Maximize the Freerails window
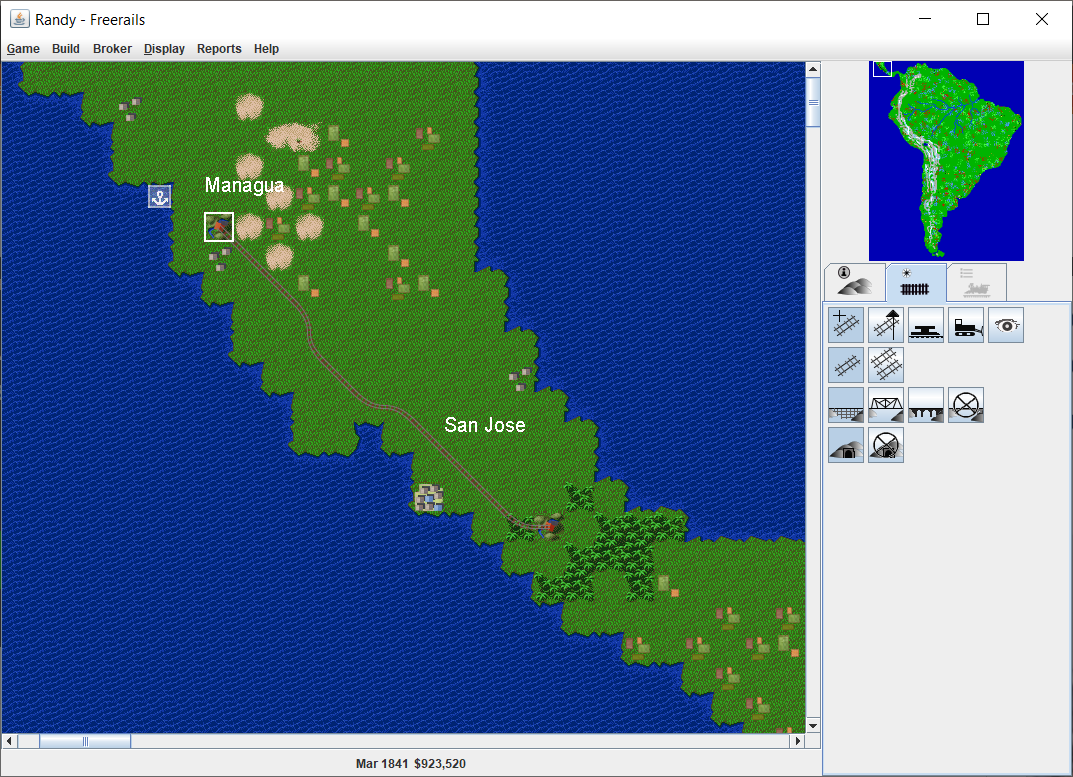1073x777 pixels. click(x=983, y=19)
